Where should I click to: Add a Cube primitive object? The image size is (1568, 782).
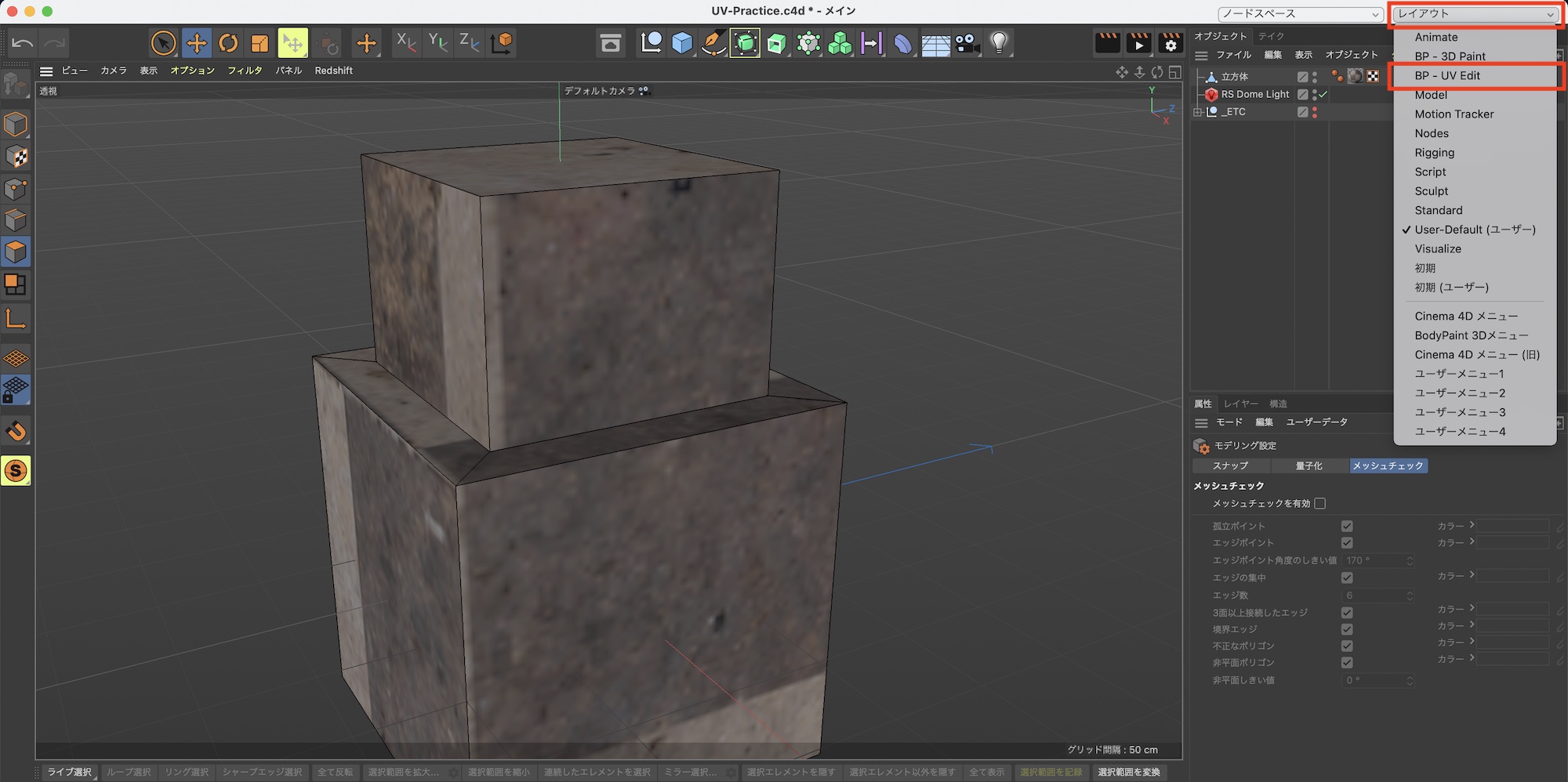(x=682, y=43)
